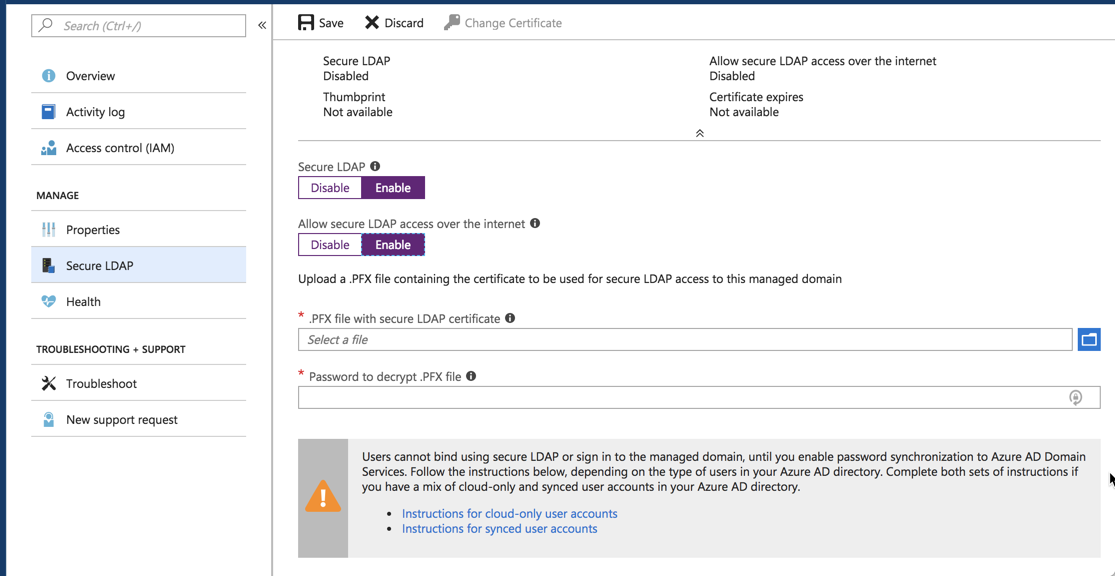Click info icon beside internet access label
Viewport: 1115px width, 576px height.
click(535, 223)
